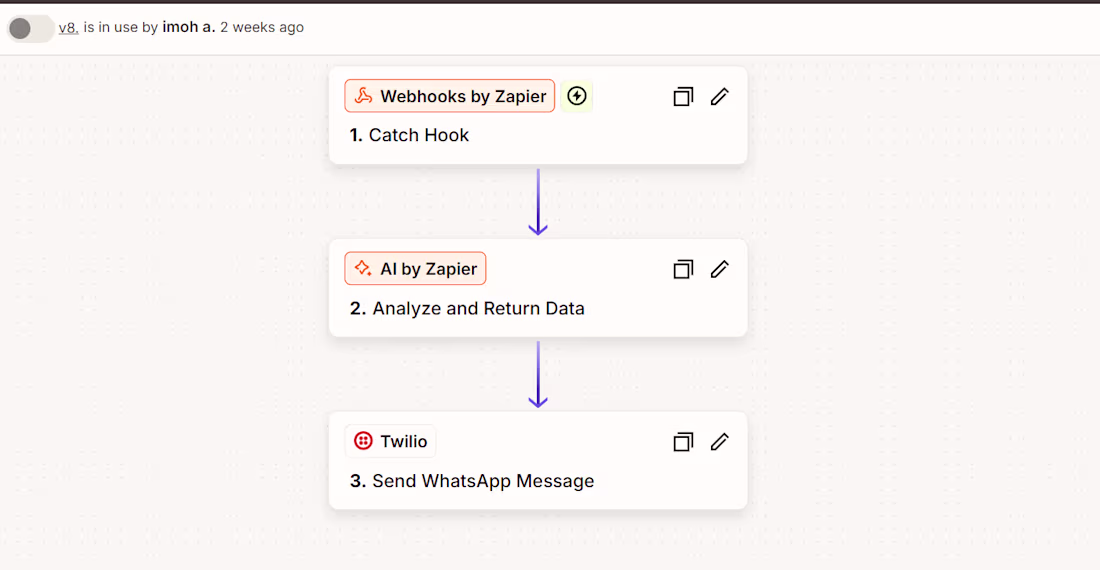Viewport: 1100px width, 570px height.
Task: Duplicate the Catch Hook step
Action: coord(683,97)
